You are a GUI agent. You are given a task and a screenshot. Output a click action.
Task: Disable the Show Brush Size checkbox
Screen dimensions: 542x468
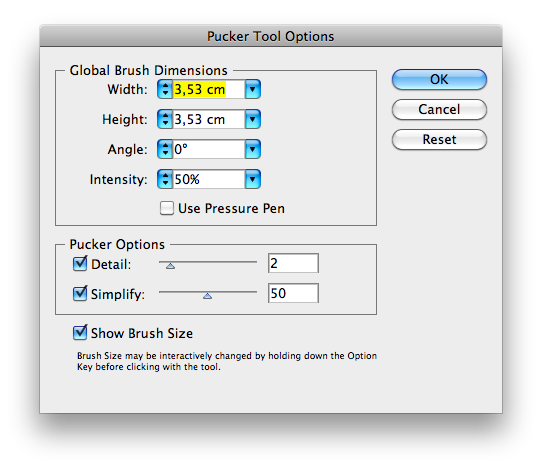pyautogui.click(x=80, y=333)
